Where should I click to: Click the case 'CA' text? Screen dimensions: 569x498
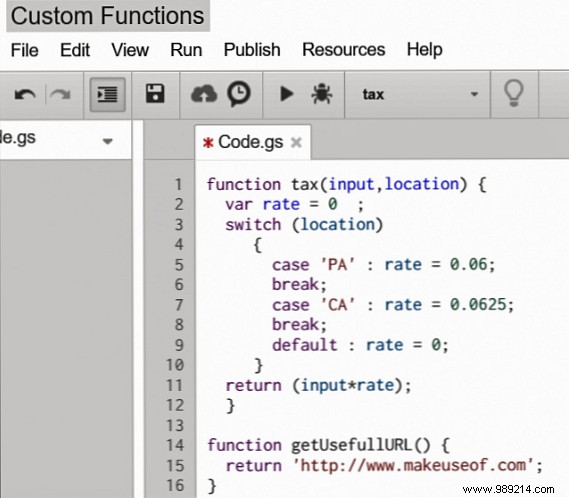pyautogui.click(x=314, y=305)
